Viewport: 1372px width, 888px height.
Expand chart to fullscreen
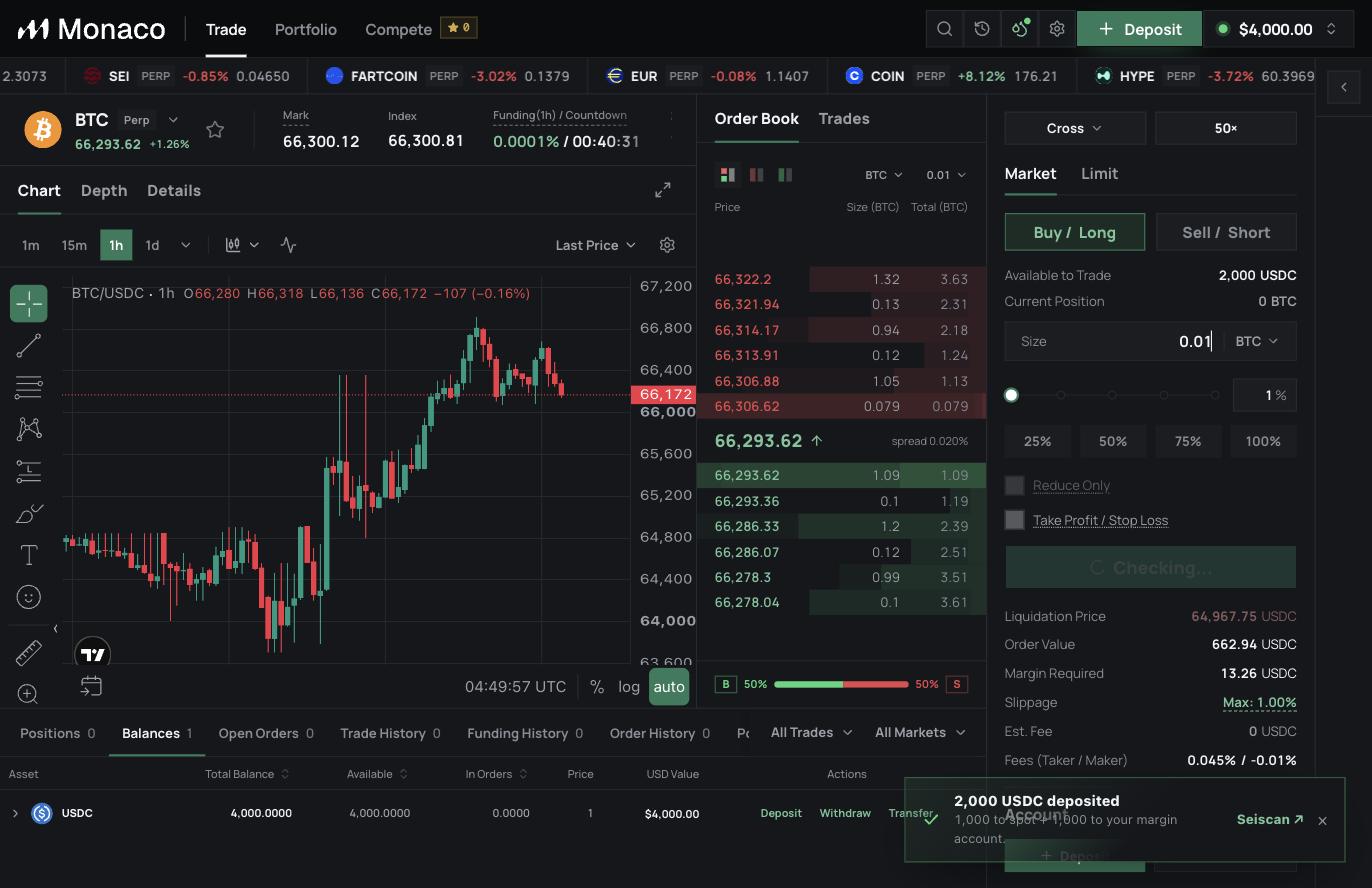coord(663,190)
